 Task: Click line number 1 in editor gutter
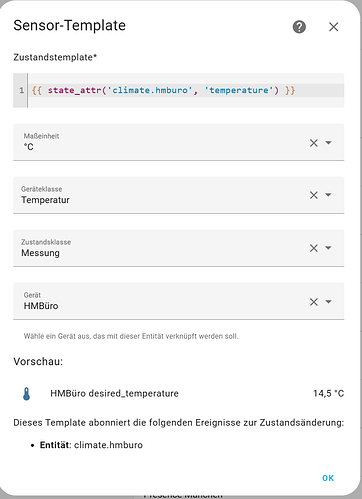[x=22, y=90]
